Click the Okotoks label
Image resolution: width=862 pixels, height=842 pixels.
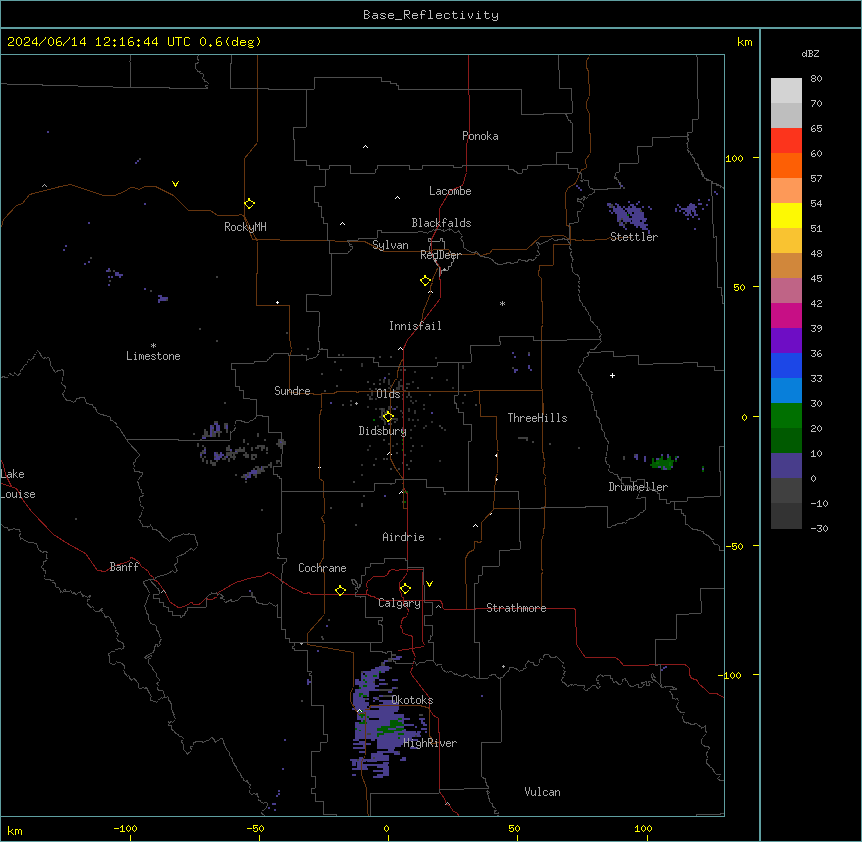412,700
